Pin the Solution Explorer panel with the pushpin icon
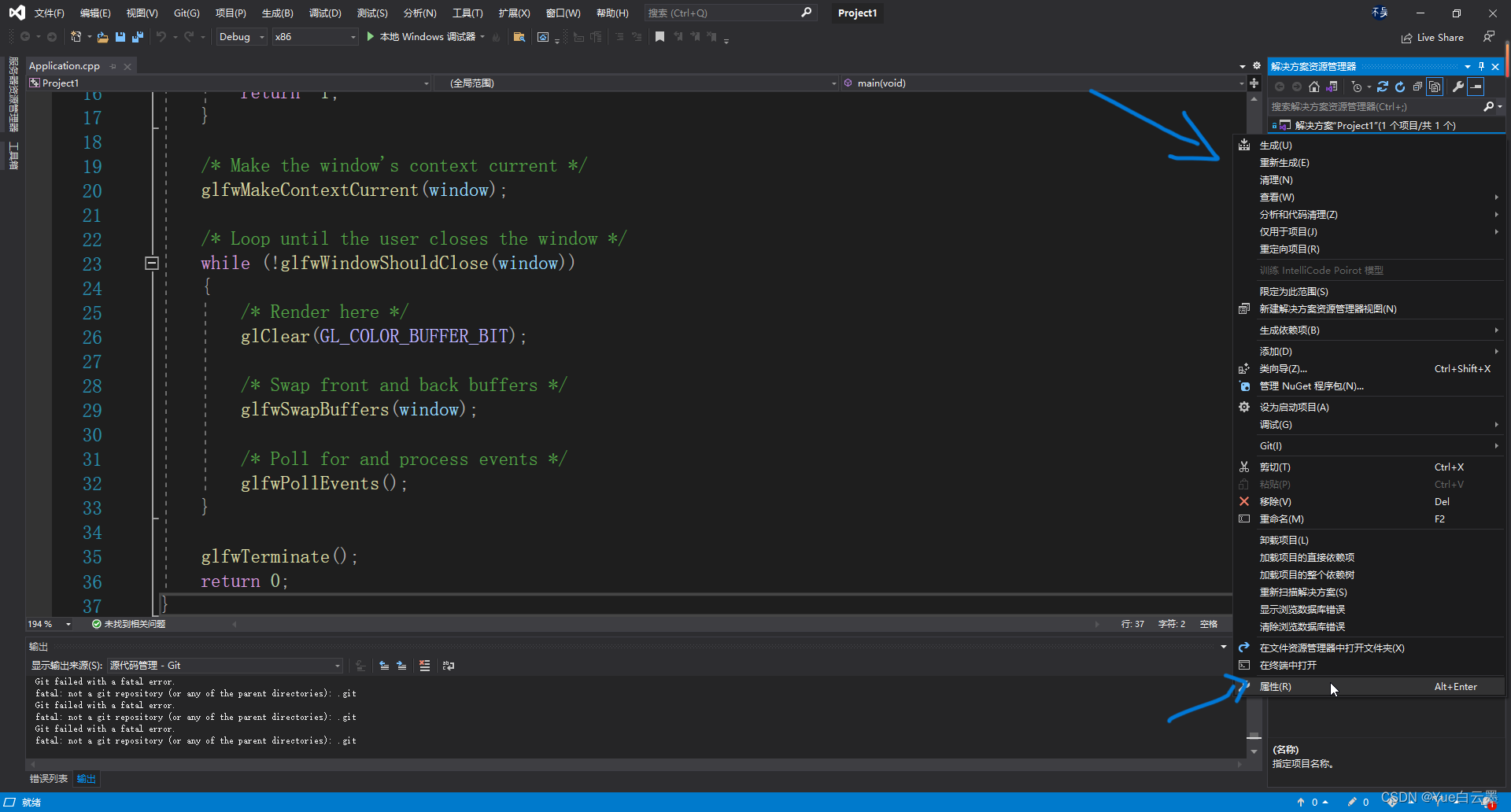The image size is (1511, 812). 1481,66
